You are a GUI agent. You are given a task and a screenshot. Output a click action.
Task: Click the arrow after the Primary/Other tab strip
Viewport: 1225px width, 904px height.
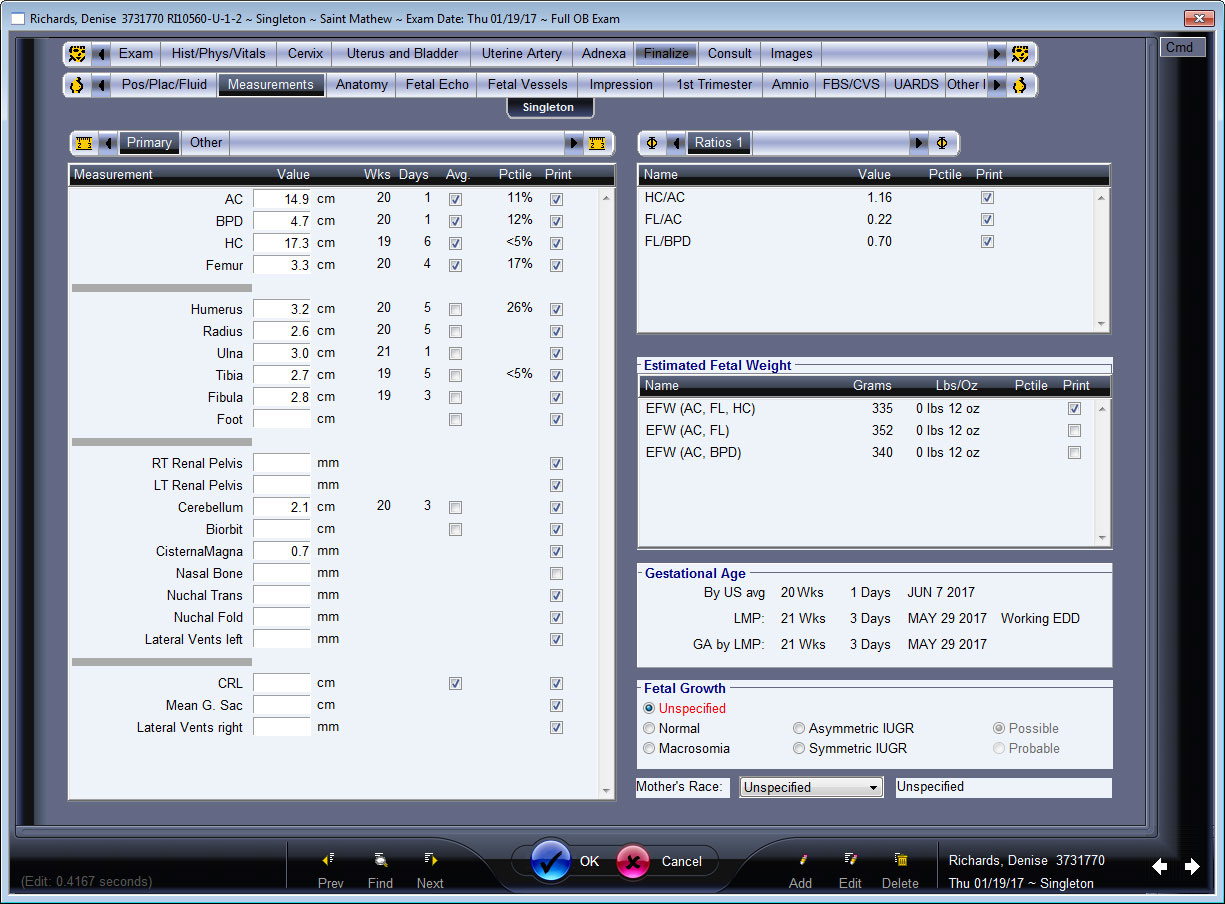click(x=573, y=143)
